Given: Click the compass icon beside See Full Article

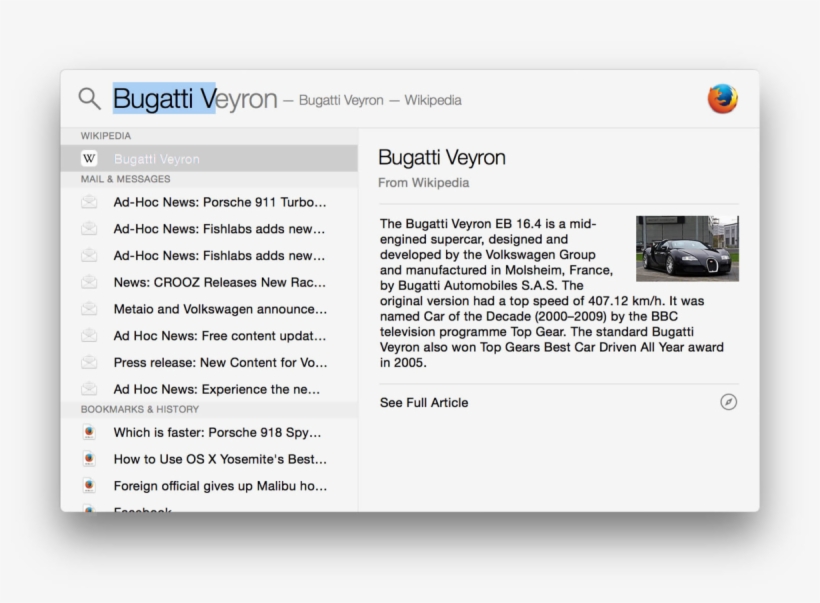Looking at the screenshot, I should point(728,402).
